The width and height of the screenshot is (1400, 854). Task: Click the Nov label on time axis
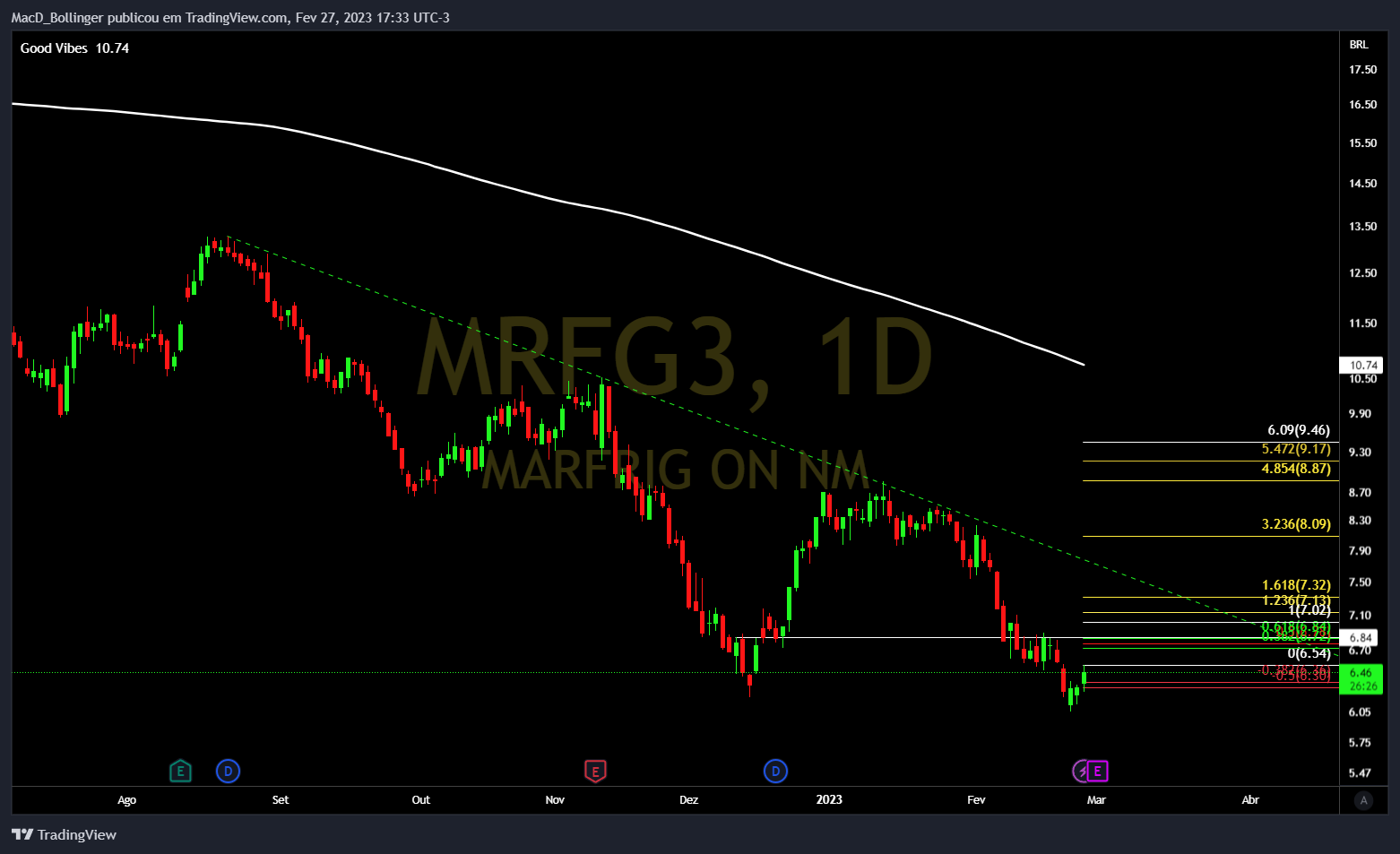coord(555,800)
